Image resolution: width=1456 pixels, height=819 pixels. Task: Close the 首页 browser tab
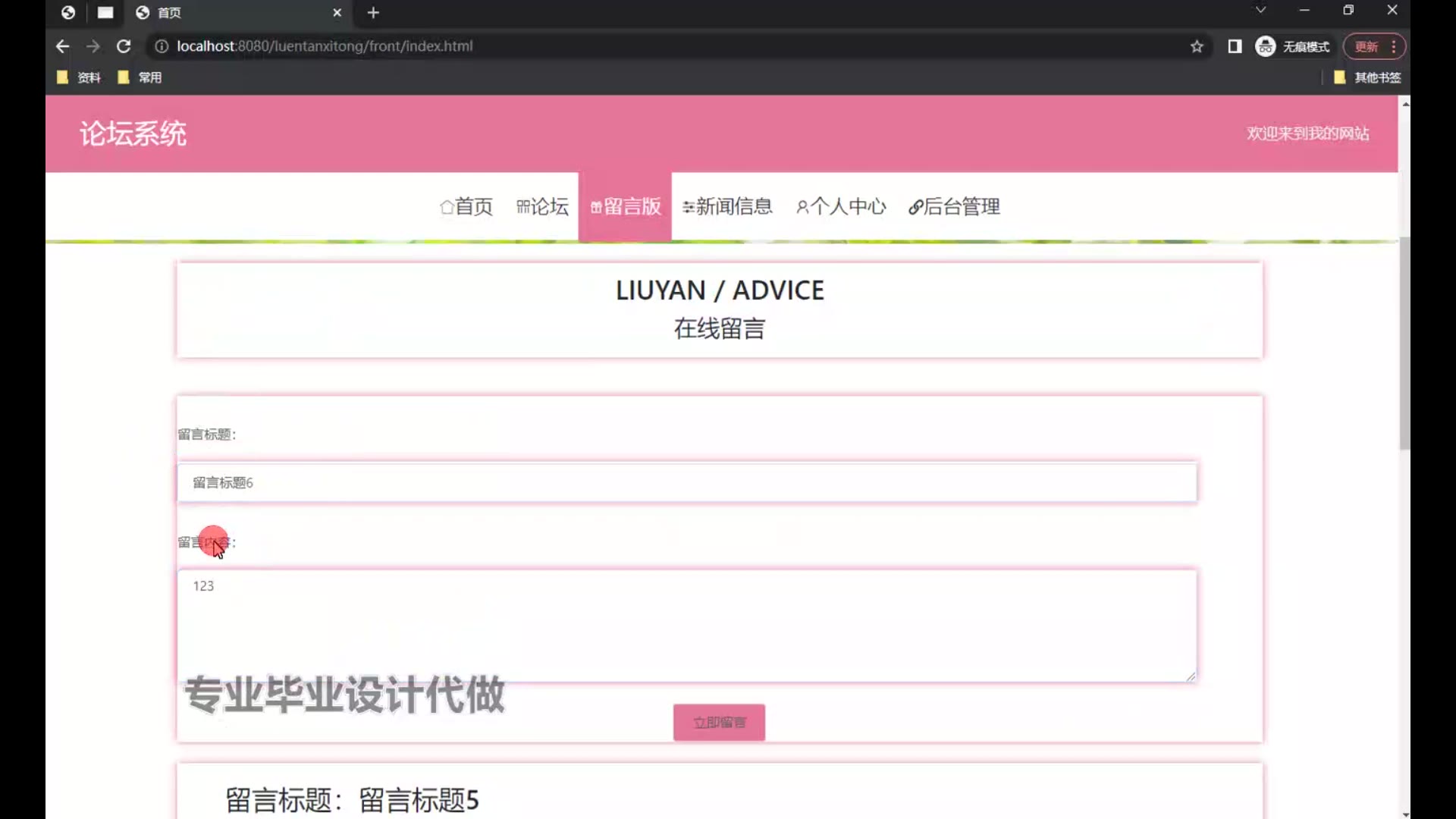(337, 12)
